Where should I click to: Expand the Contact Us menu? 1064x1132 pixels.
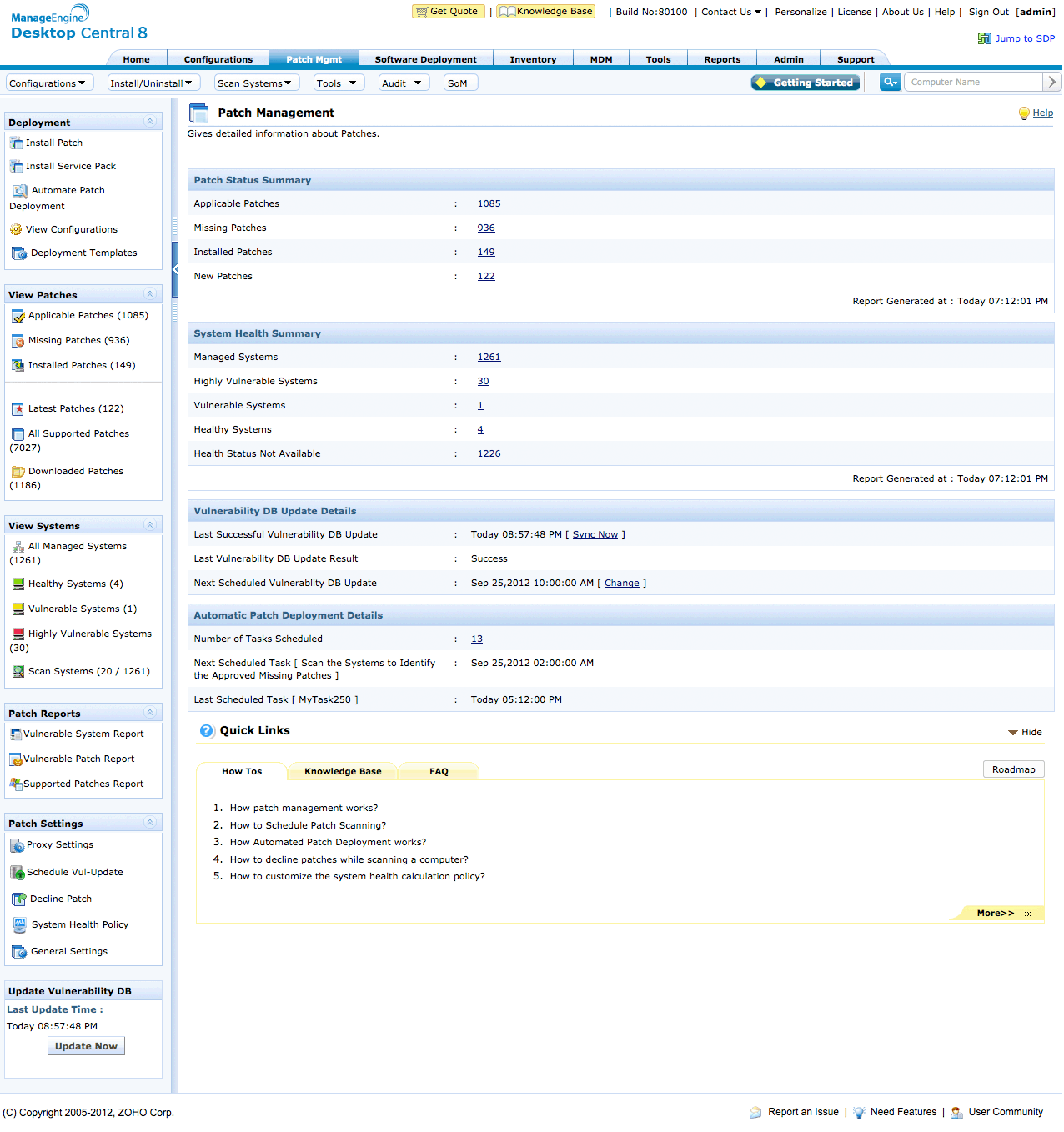click(730, 12)
